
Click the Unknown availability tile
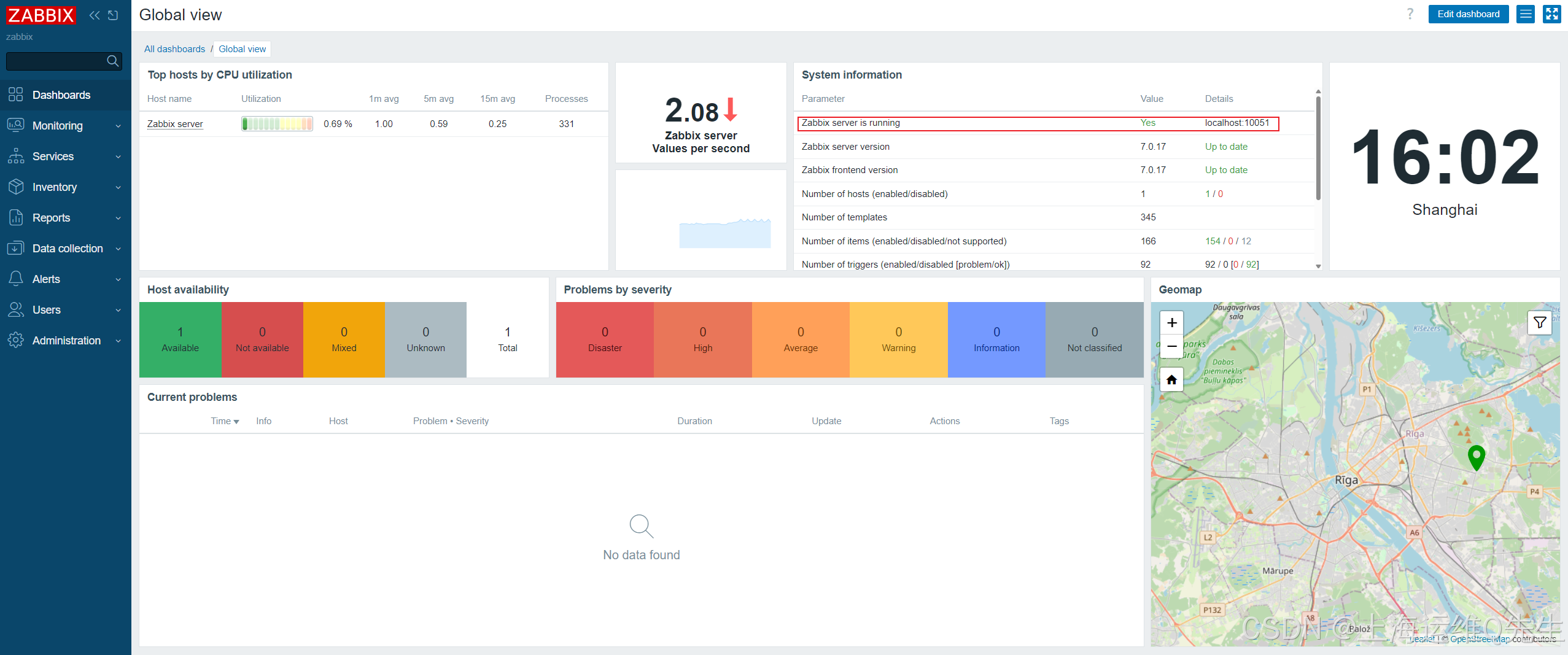coord(425,339)
